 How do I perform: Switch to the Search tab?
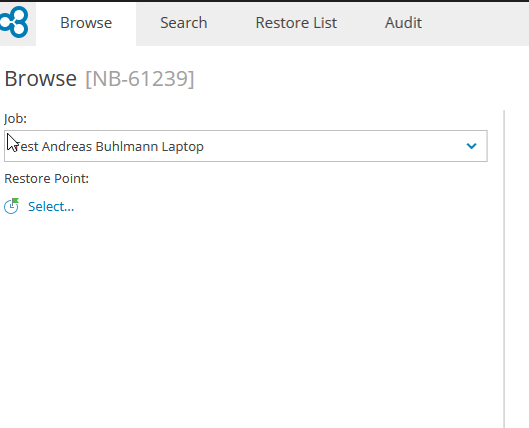pyautogui.click(x=184, y=23)
